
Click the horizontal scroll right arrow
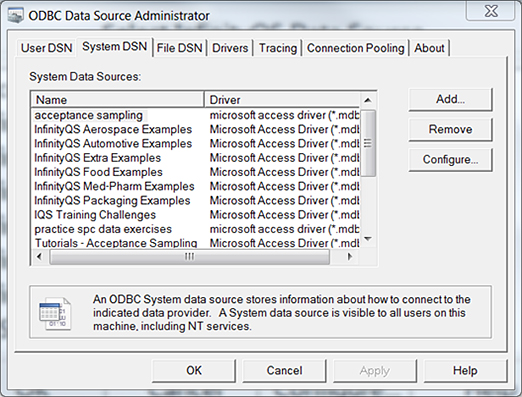[x=350, y=257]
